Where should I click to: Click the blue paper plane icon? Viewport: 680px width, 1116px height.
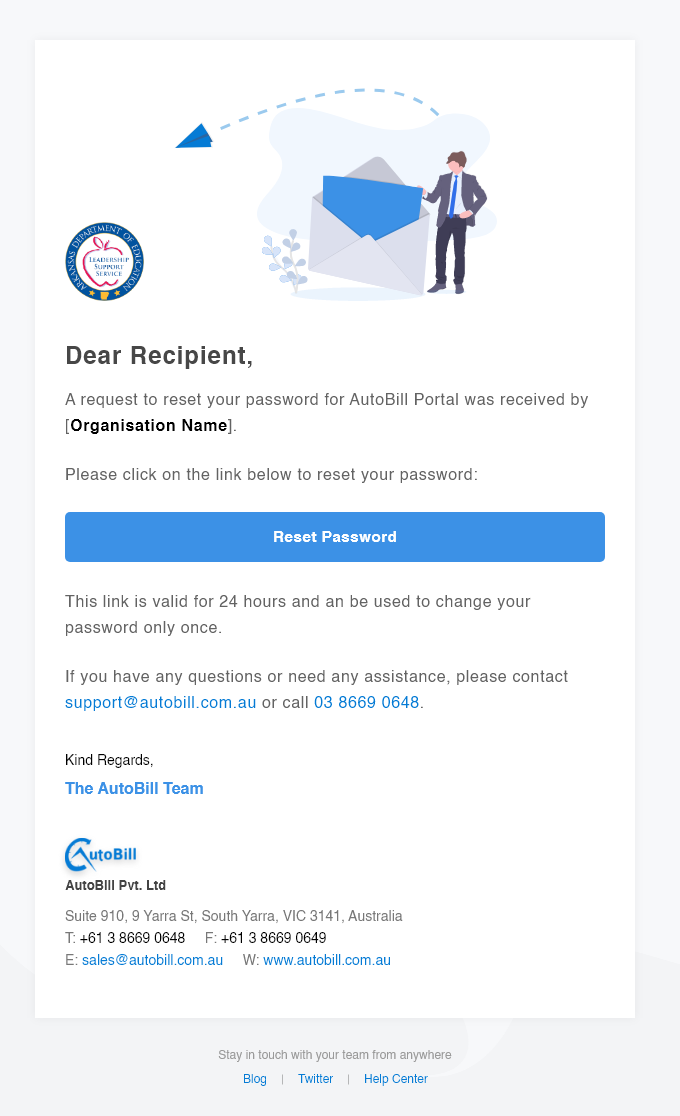(x=195, y=137)
